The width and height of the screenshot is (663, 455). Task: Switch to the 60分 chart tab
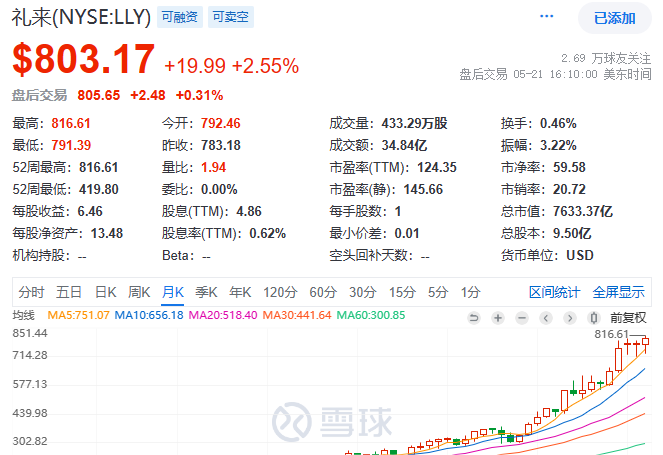point(323,292)
